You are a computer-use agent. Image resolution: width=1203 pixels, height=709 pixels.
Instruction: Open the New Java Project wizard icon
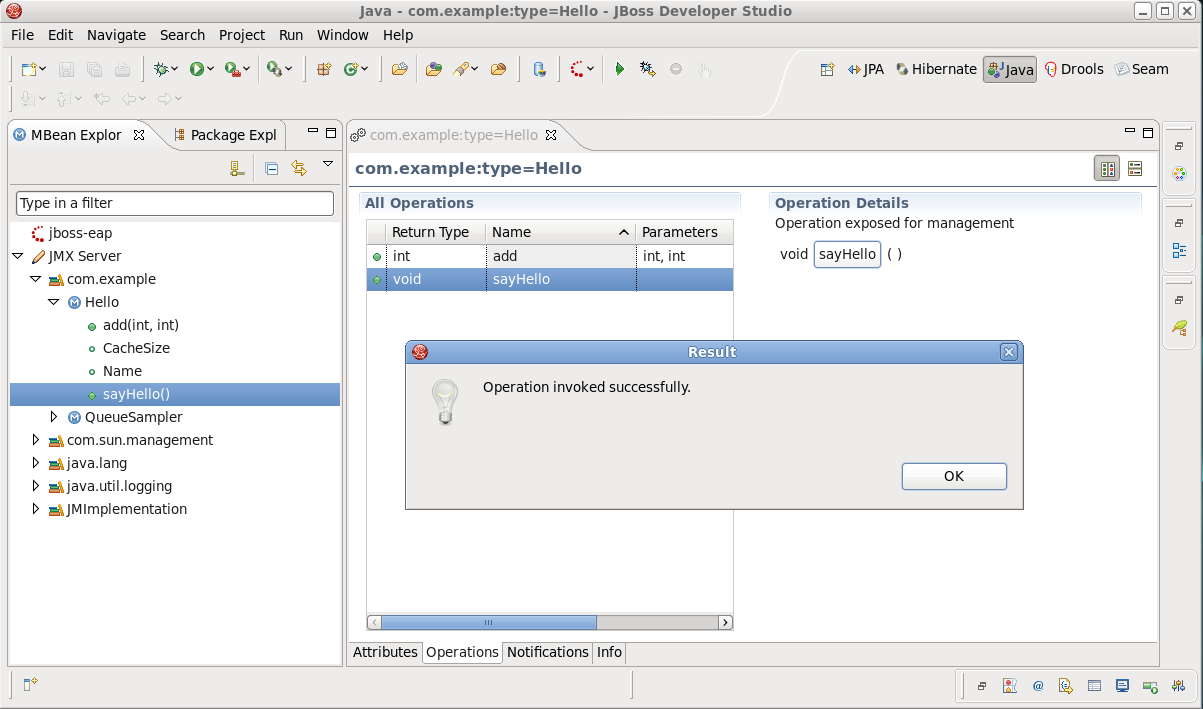pos(322,69)
